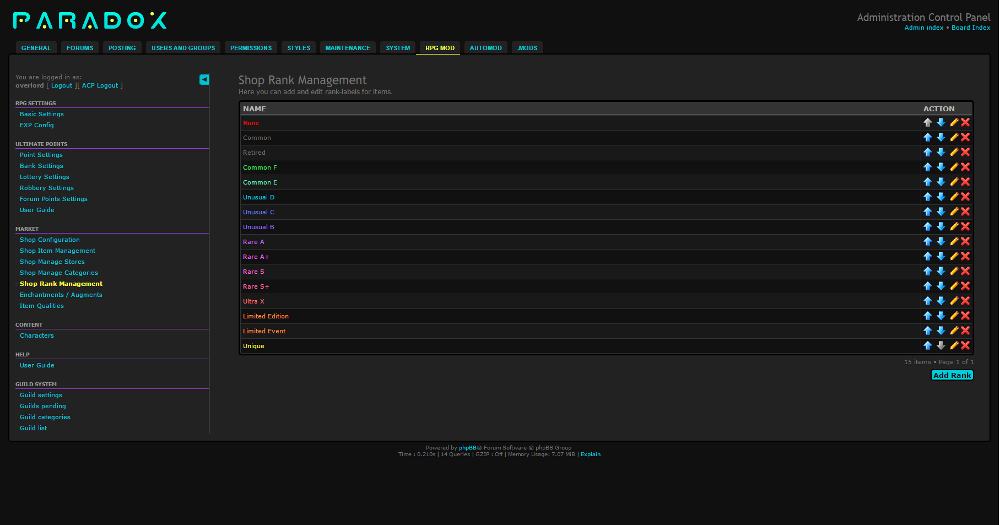
Task: Click the ACP Logout link
Action: tap(99, 86)
